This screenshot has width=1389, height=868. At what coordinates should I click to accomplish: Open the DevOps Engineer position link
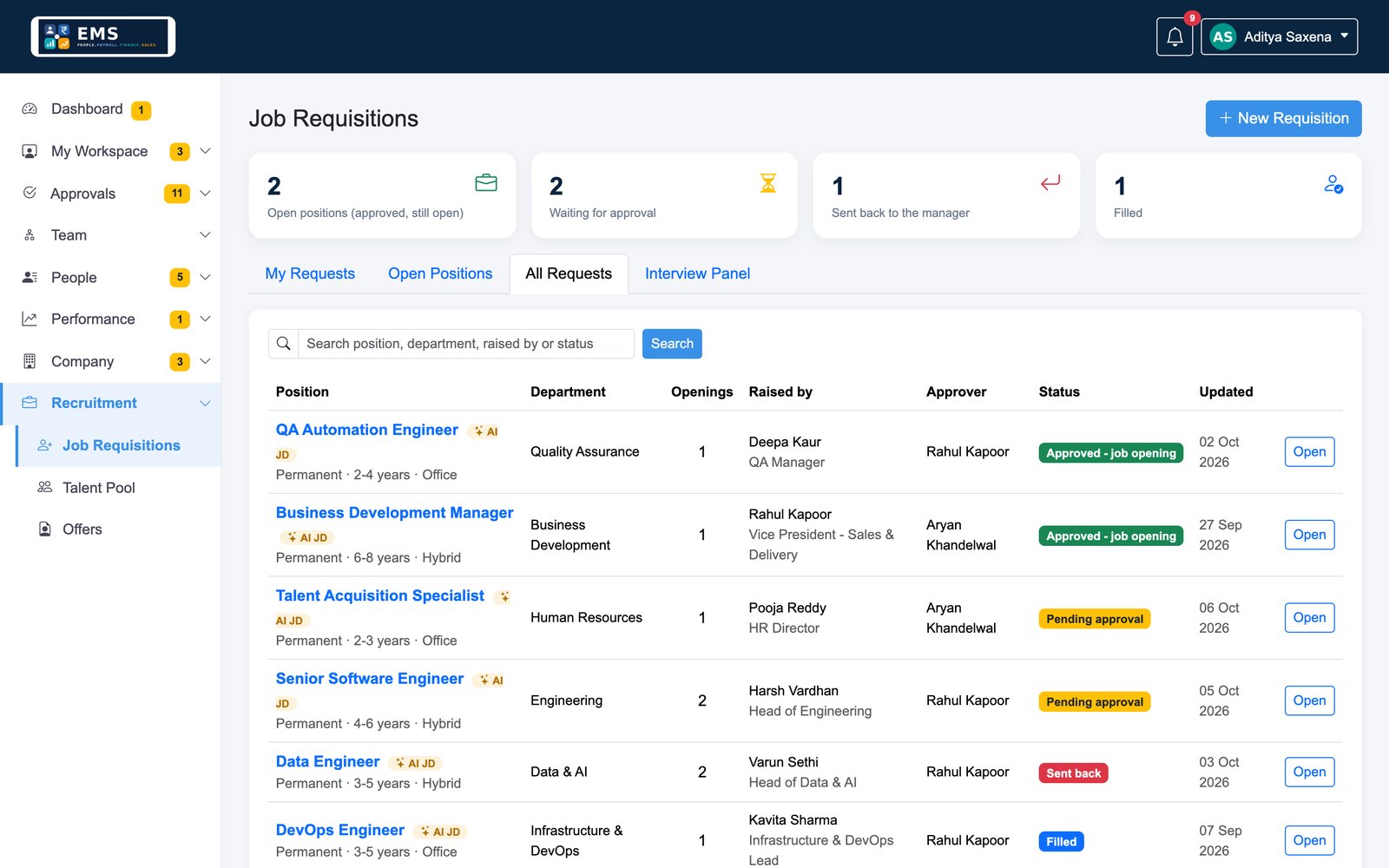point(339,830)
